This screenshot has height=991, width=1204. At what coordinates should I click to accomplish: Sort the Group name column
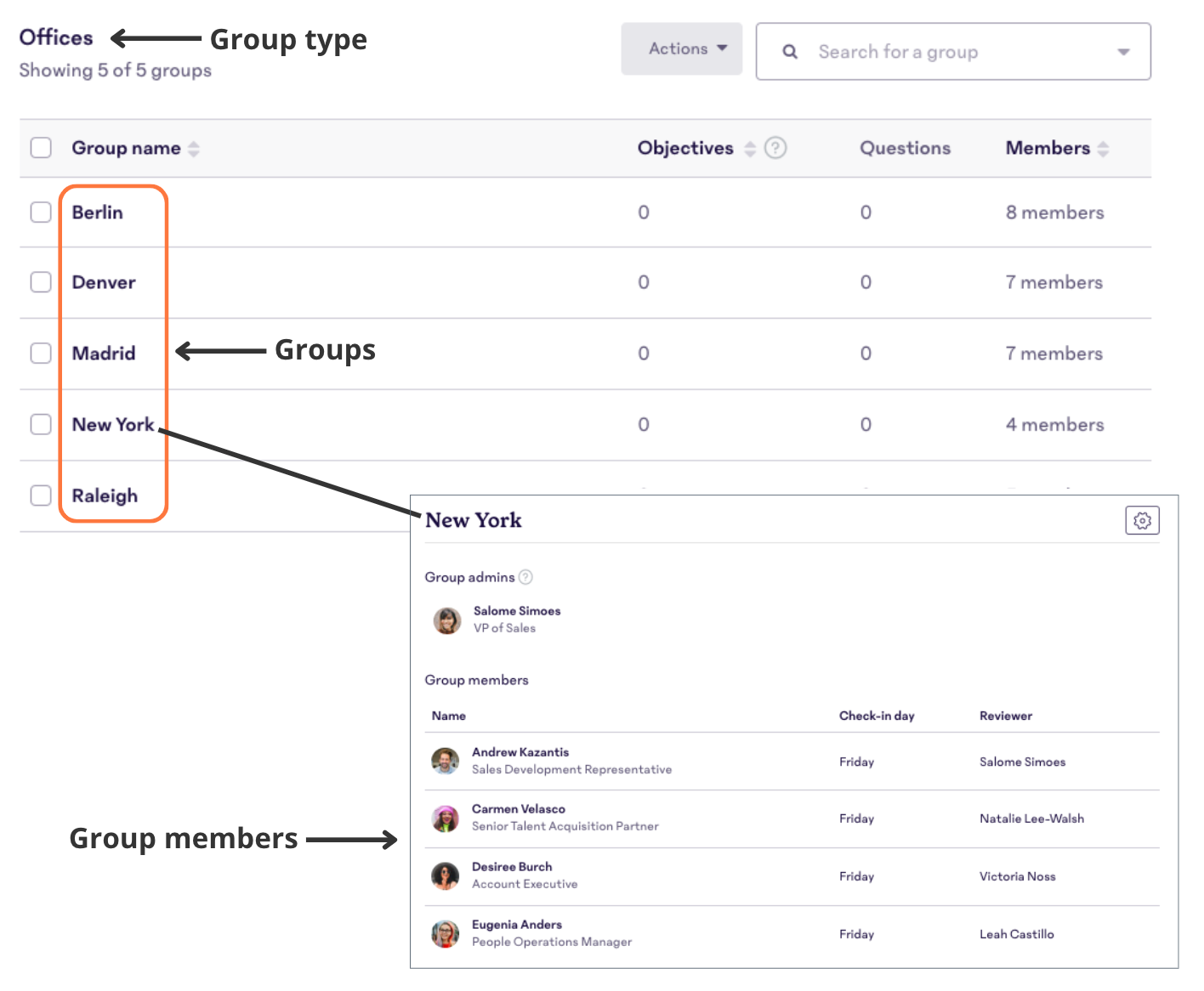point(195,148)
